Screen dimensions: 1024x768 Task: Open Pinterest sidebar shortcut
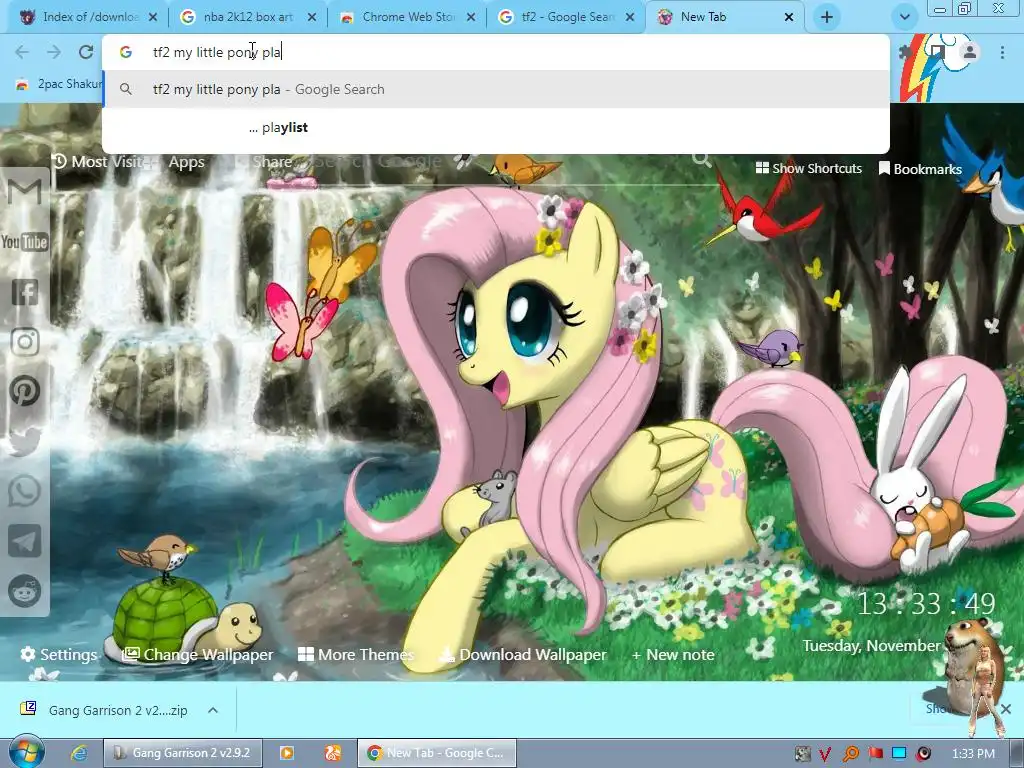point(25,391)
